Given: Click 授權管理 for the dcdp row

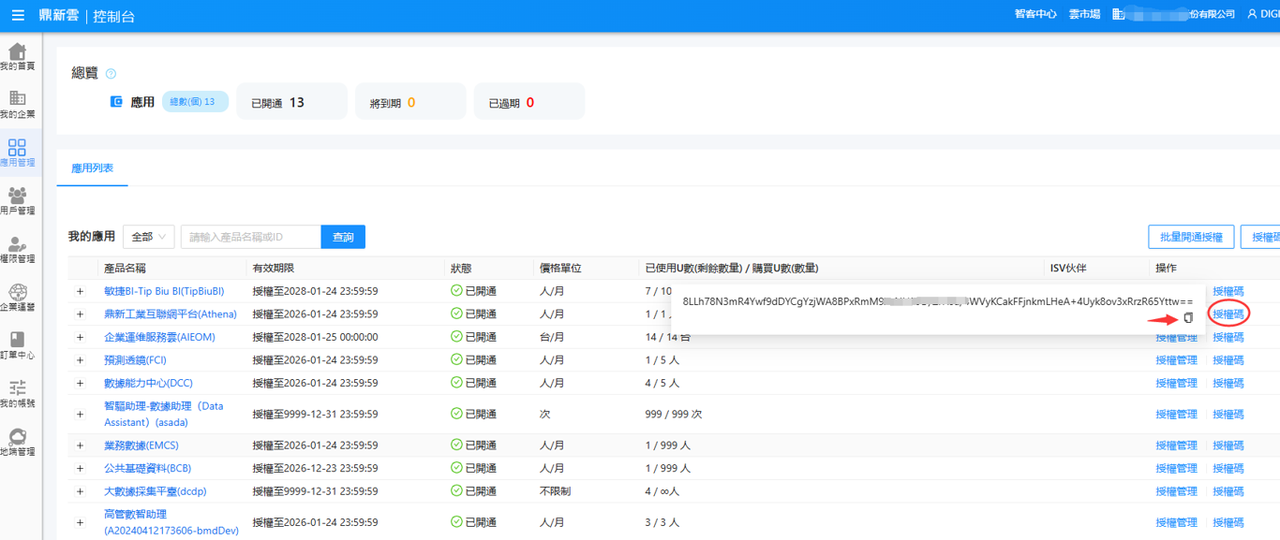Looking at the screenshot, I should [1176, 491].
